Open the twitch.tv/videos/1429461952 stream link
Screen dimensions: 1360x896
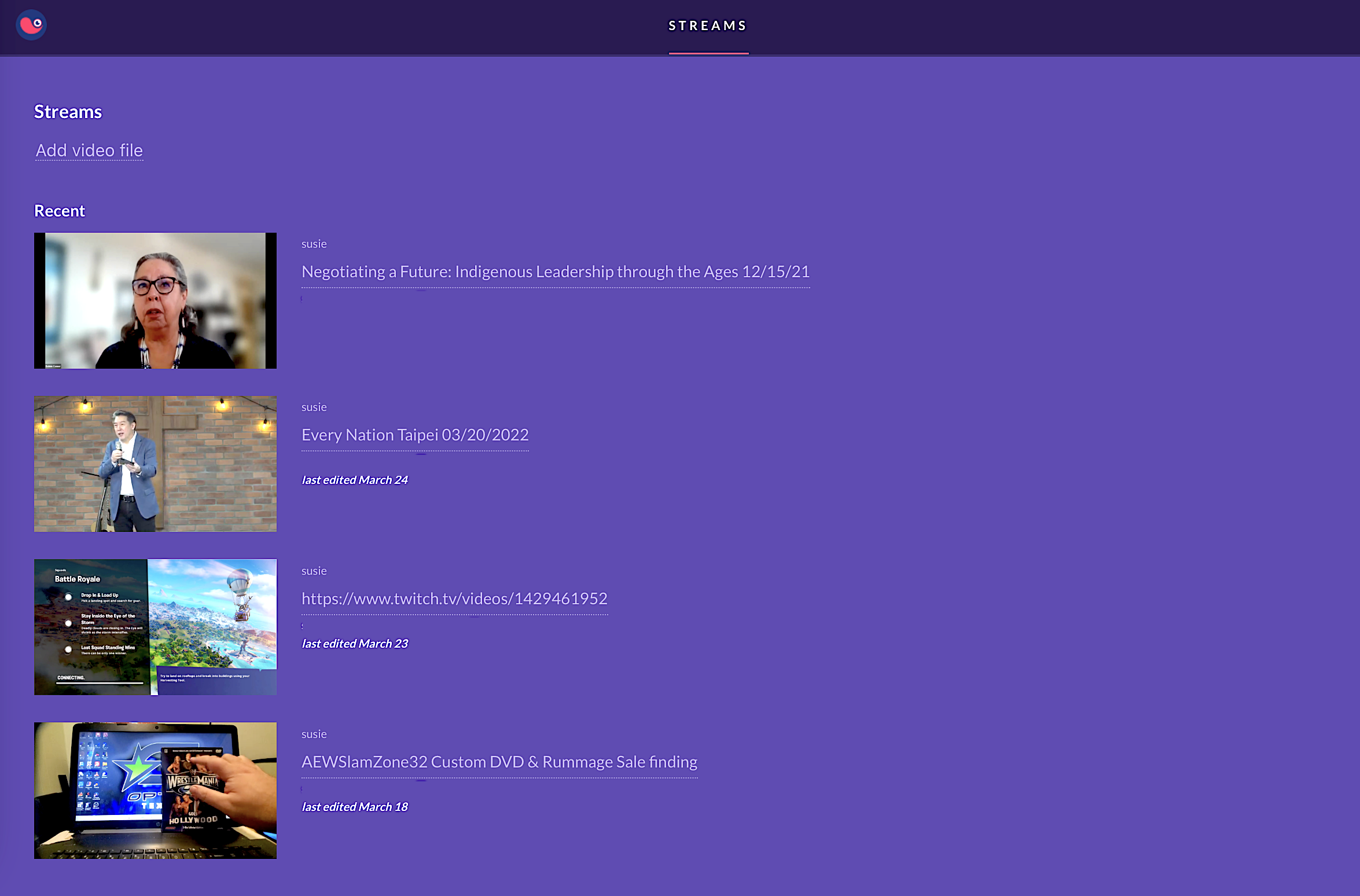[x=454, y=599]
